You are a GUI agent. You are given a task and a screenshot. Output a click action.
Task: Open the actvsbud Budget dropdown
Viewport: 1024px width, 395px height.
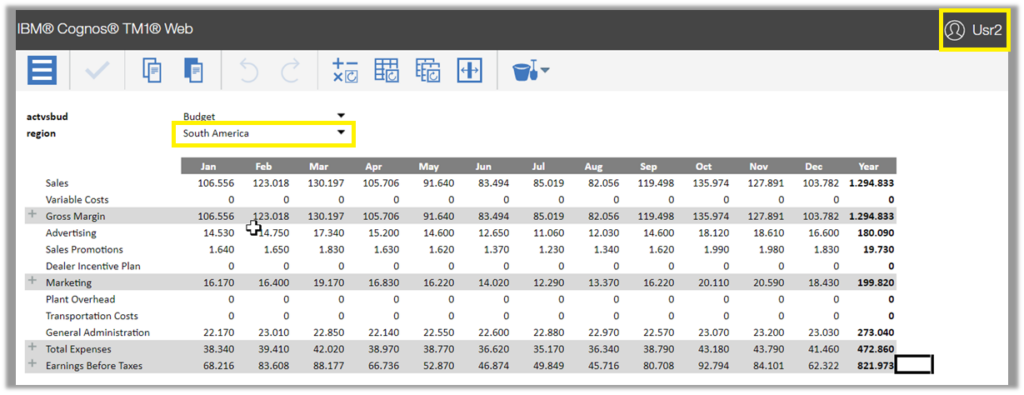click(x=264, y=116)
